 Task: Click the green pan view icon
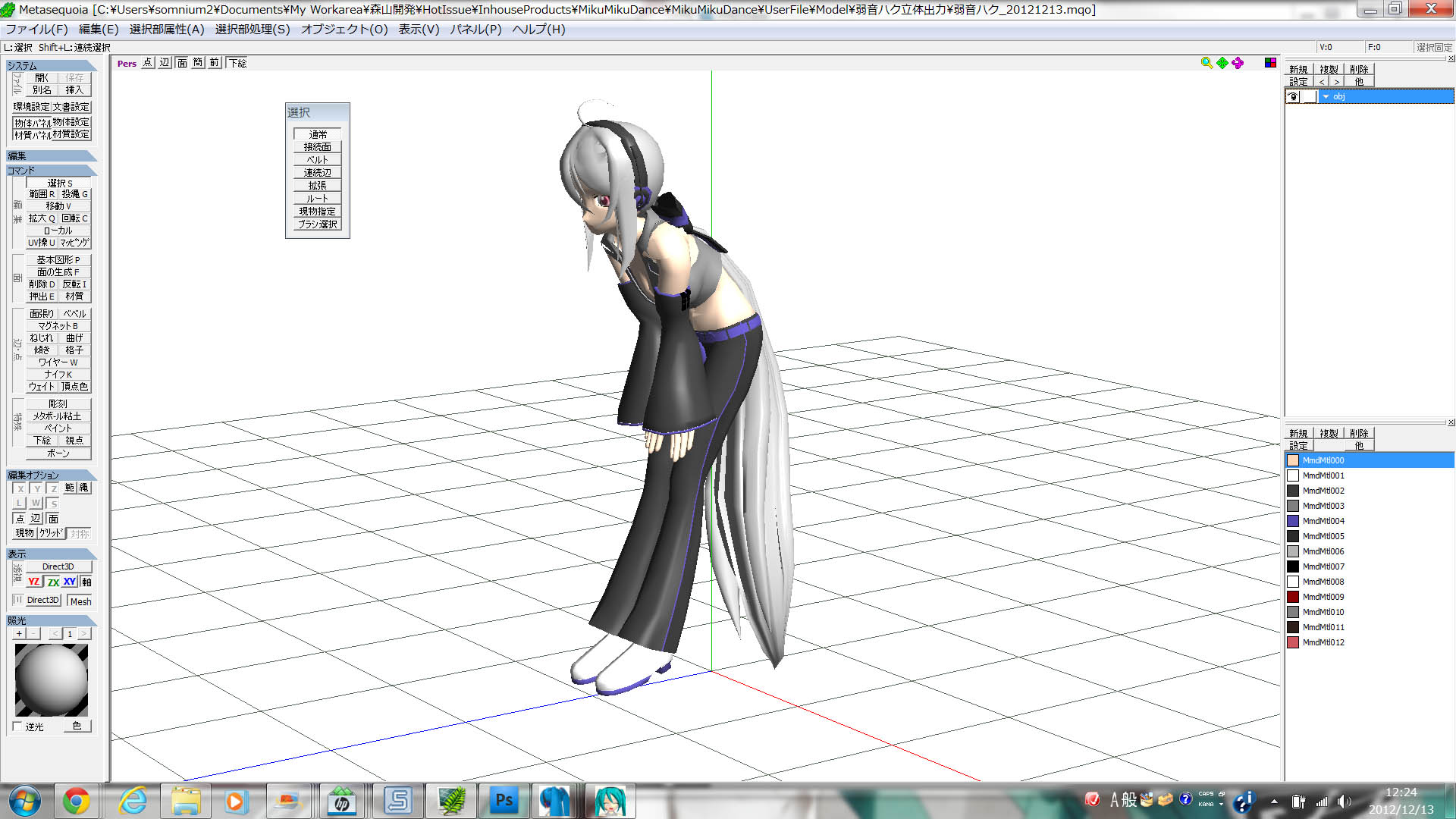1222,63
